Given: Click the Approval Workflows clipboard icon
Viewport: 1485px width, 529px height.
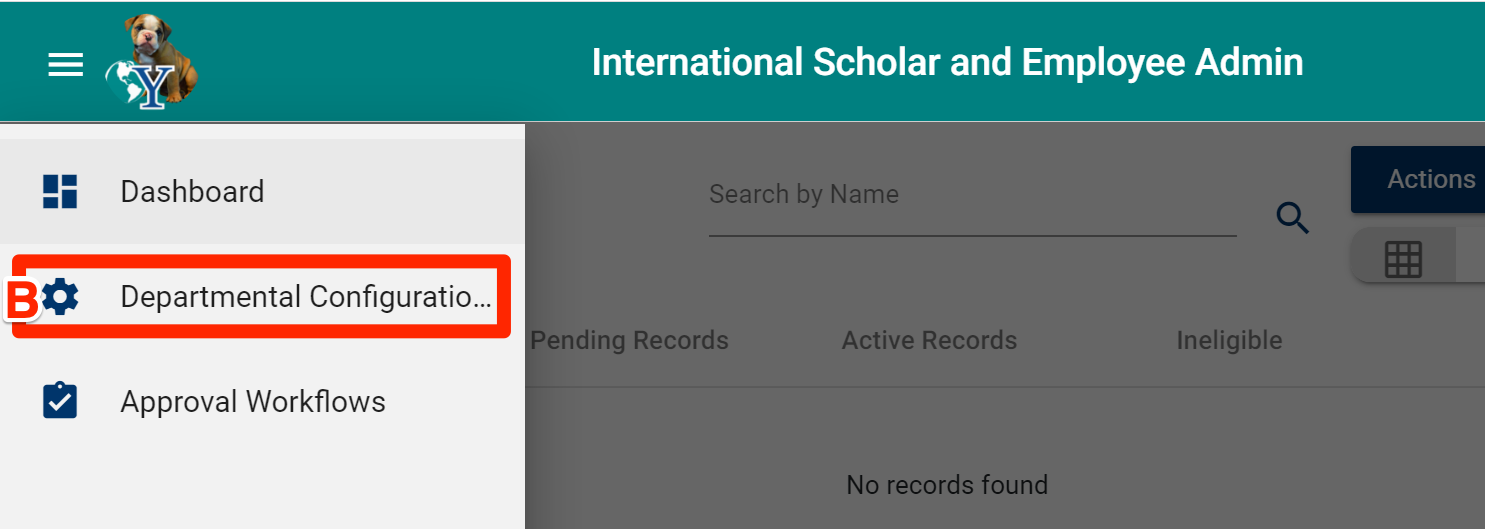Looking at the screenshot, I should point(60,401).
